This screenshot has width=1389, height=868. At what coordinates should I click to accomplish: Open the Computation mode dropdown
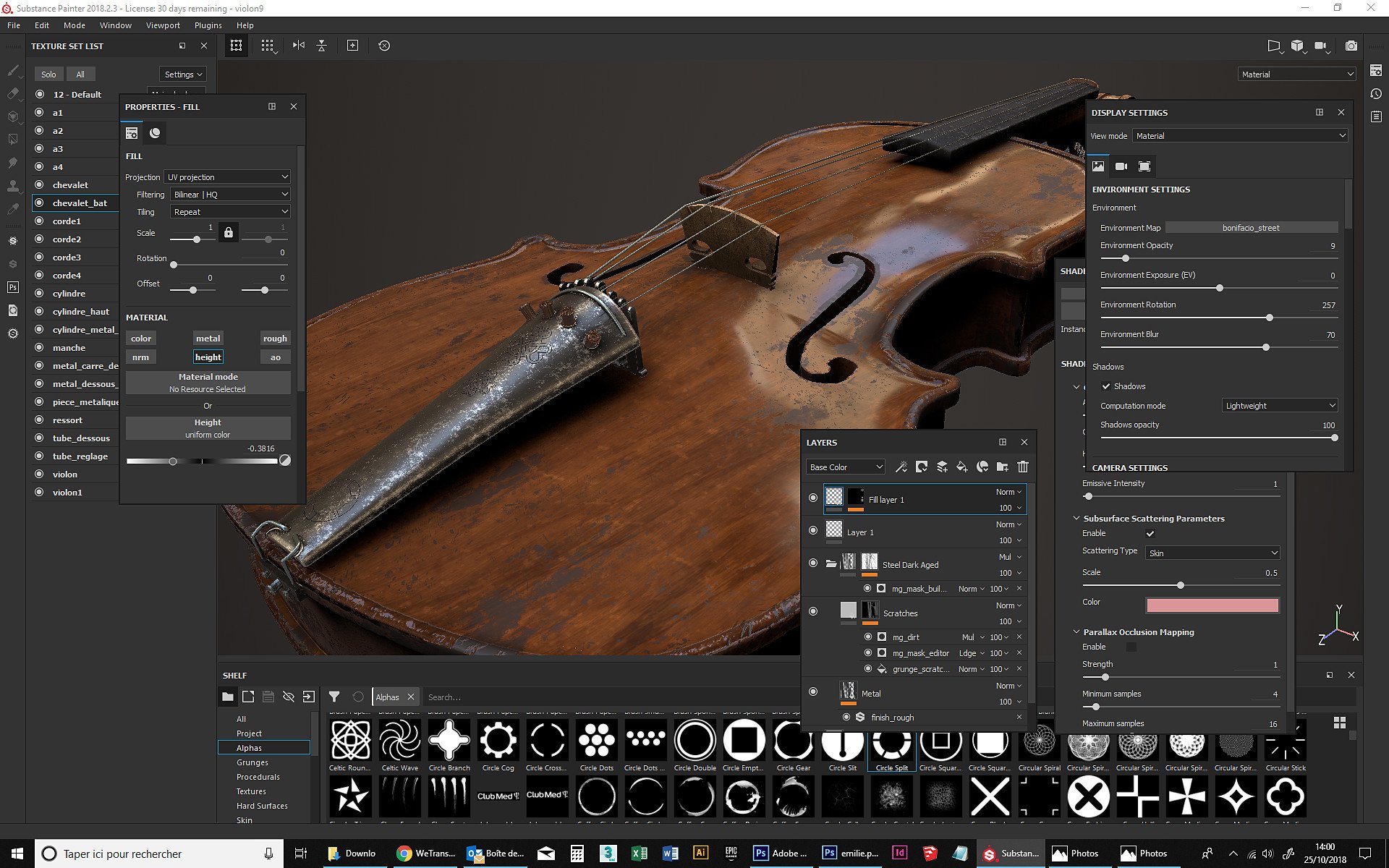[x=1279, y=406]
